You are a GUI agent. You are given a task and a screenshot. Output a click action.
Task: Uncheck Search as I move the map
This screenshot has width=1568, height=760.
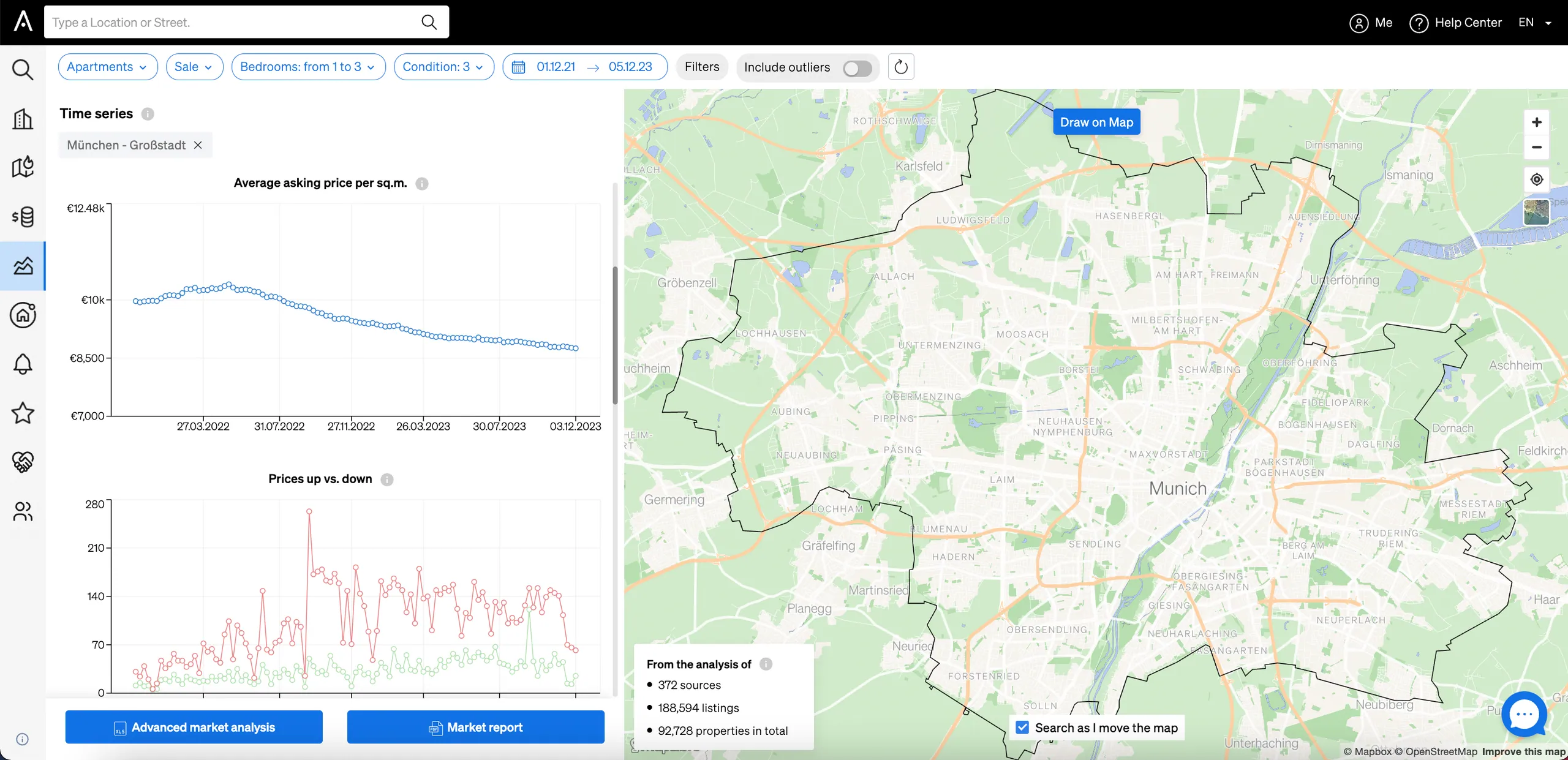point(1022,728)
